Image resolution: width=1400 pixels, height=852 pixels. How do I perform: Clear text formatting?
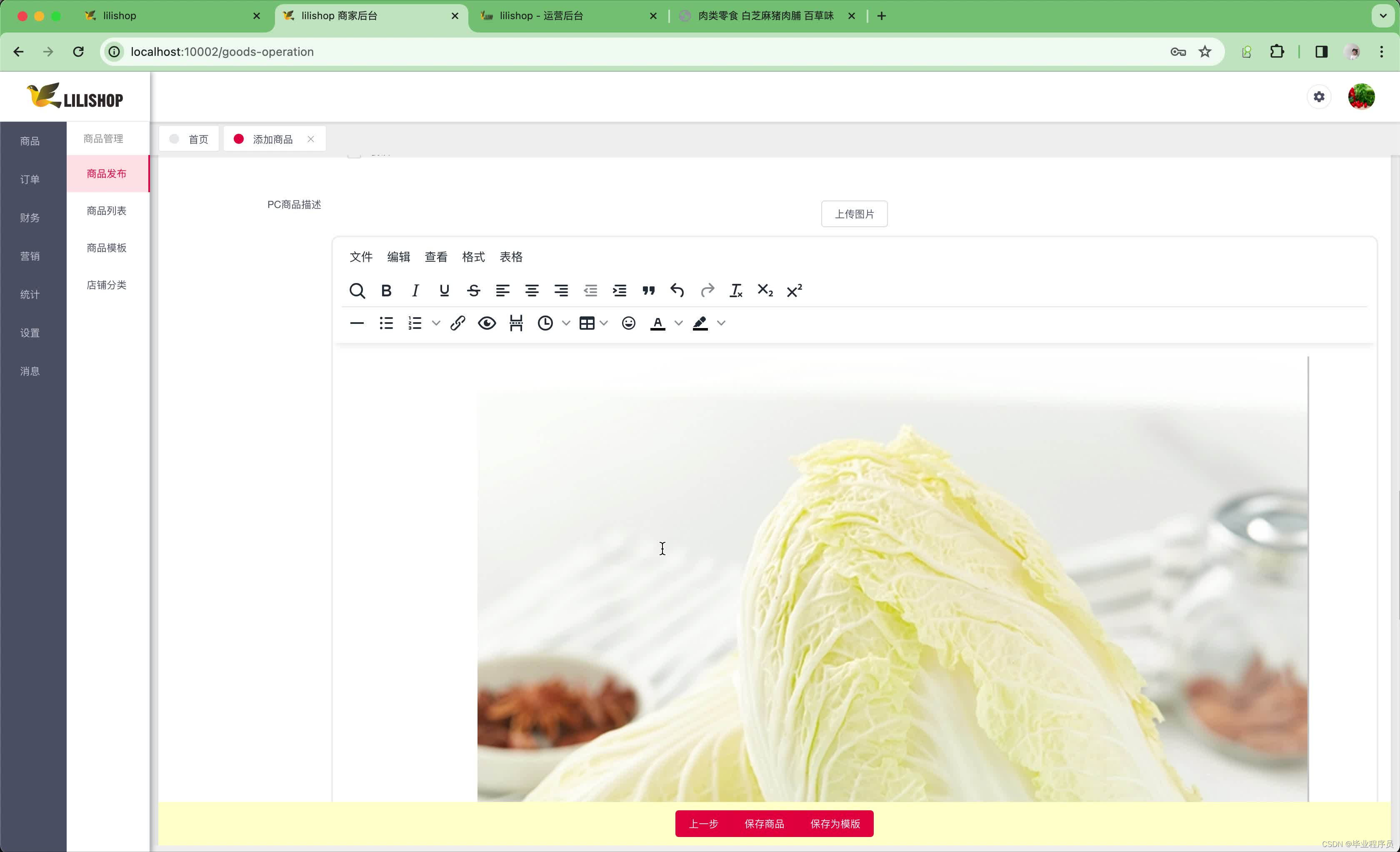[736, 291]
